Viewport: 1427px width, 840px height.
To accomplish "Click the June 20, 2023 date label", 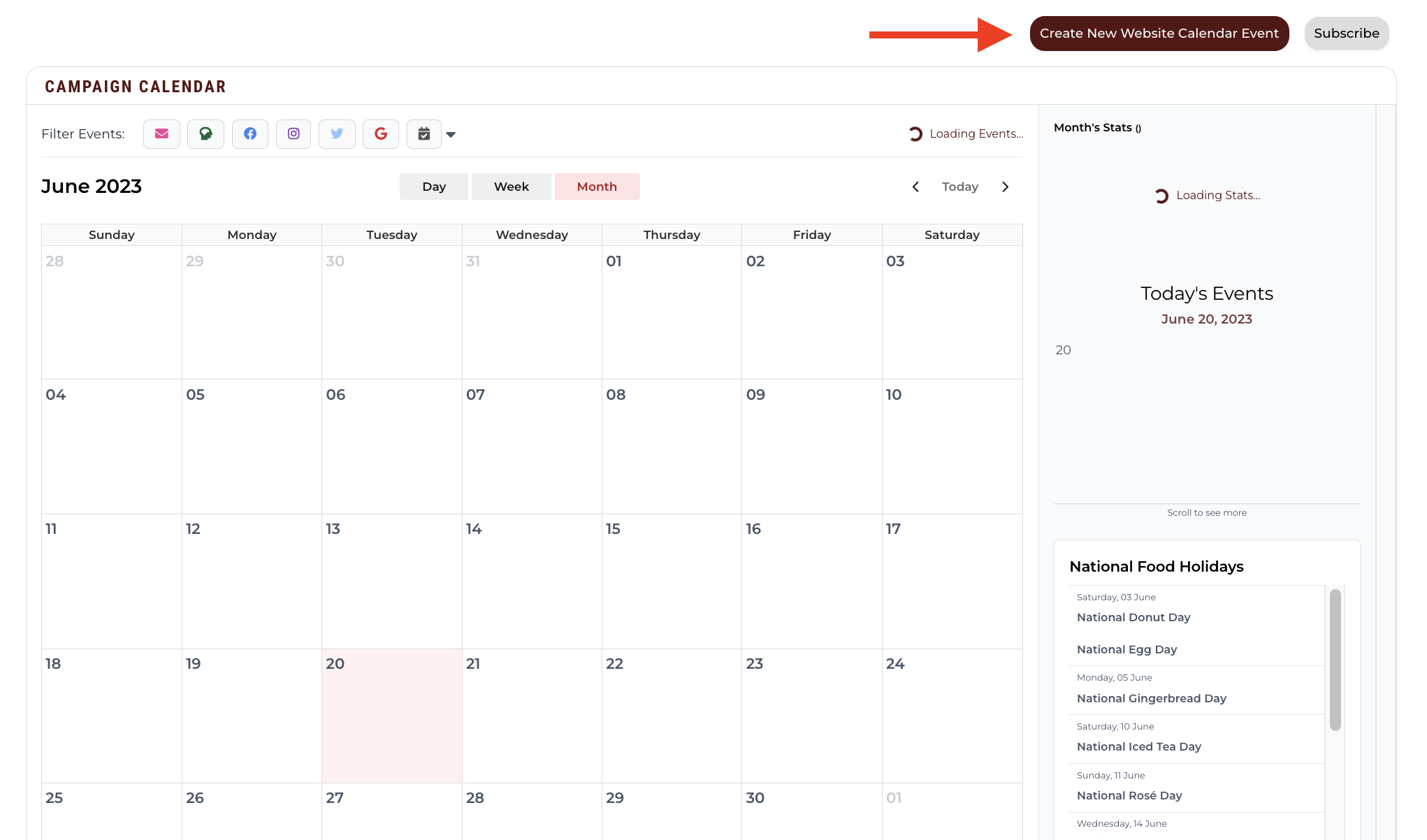I will click(x=1206, y=319).
